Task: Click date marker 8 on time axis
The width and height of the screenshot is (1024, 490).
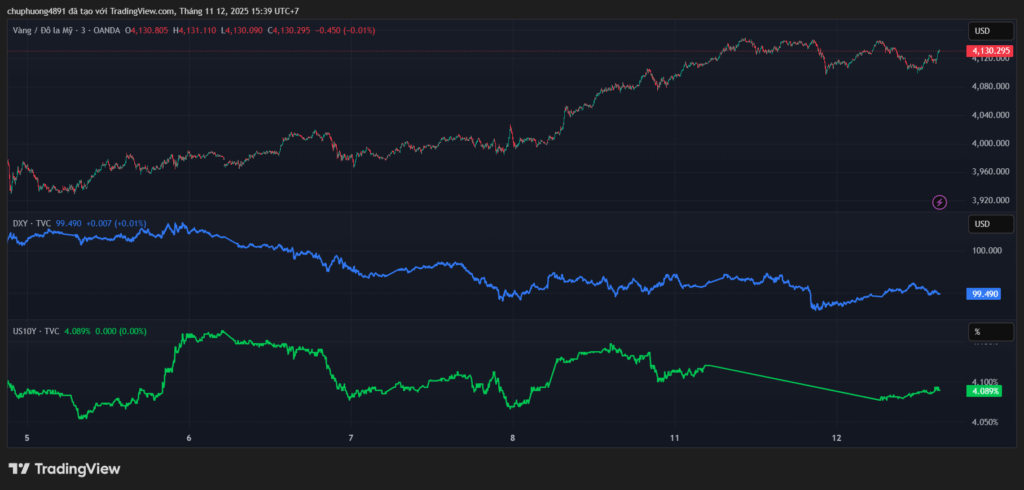Action: (x=512, y=438)
